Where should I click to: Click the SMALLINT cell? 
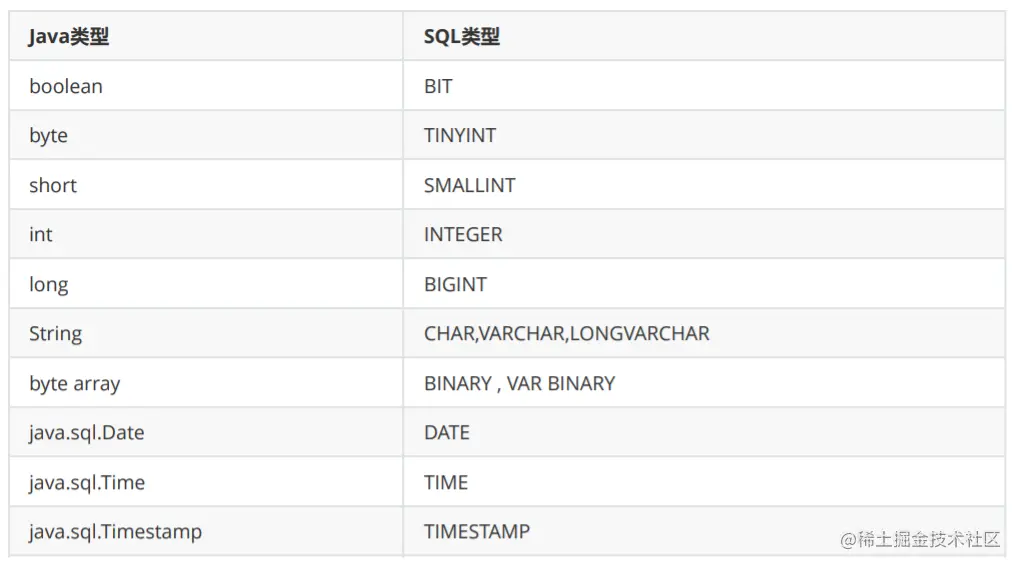point(470,185)
